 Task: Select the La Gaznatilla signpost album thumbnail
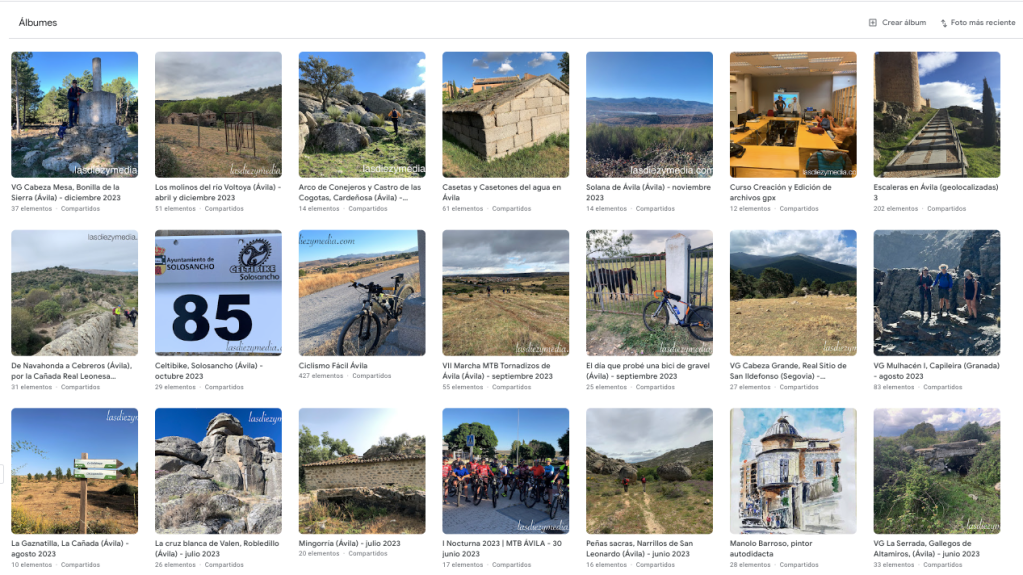(x=74, y=471)
